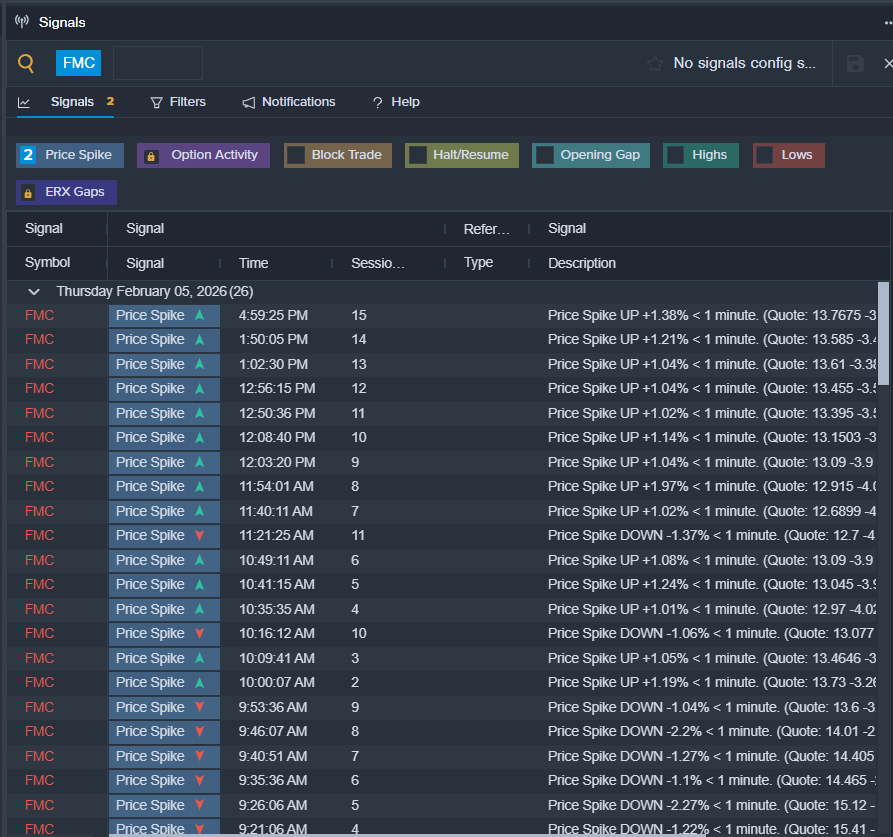Click the empty symbol input field
Image resolution: width=893 pixels, height=837 pixels.
(158, 63)
